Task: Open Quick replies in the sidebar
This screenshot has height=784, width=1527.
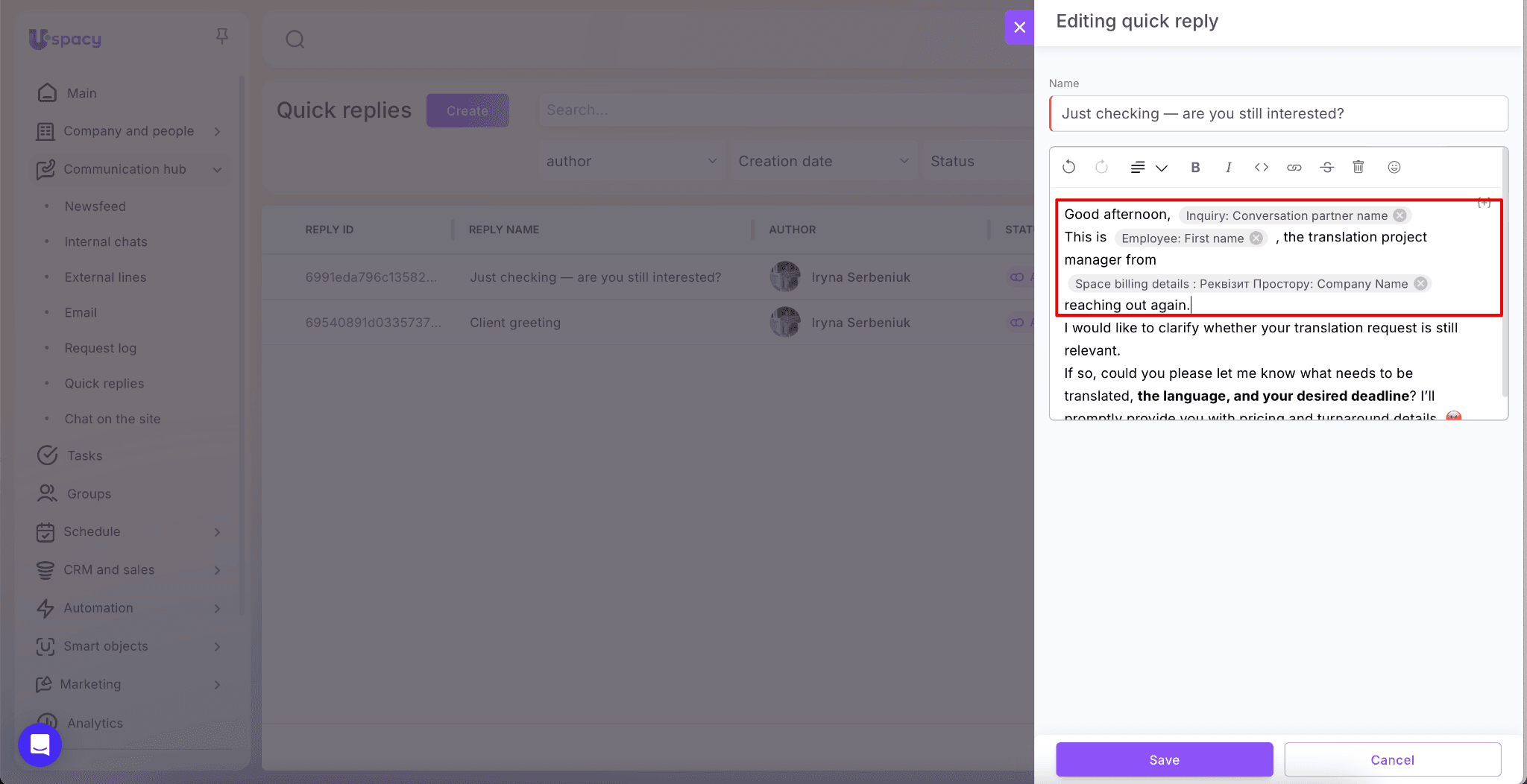Action: pyautogui.click(x=104, y=383)
